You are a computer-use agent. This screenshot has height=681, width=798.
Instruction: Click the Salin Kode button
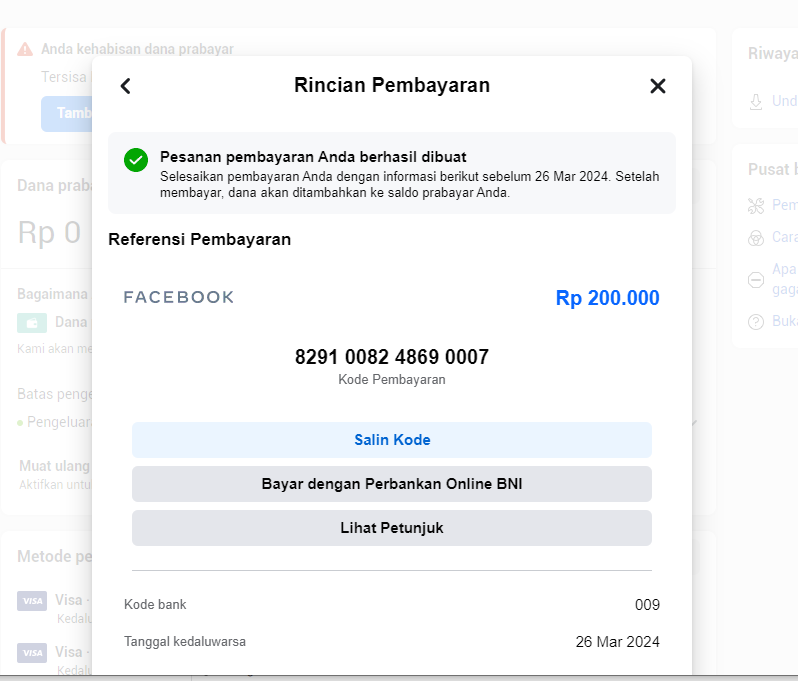click(392, 440)
